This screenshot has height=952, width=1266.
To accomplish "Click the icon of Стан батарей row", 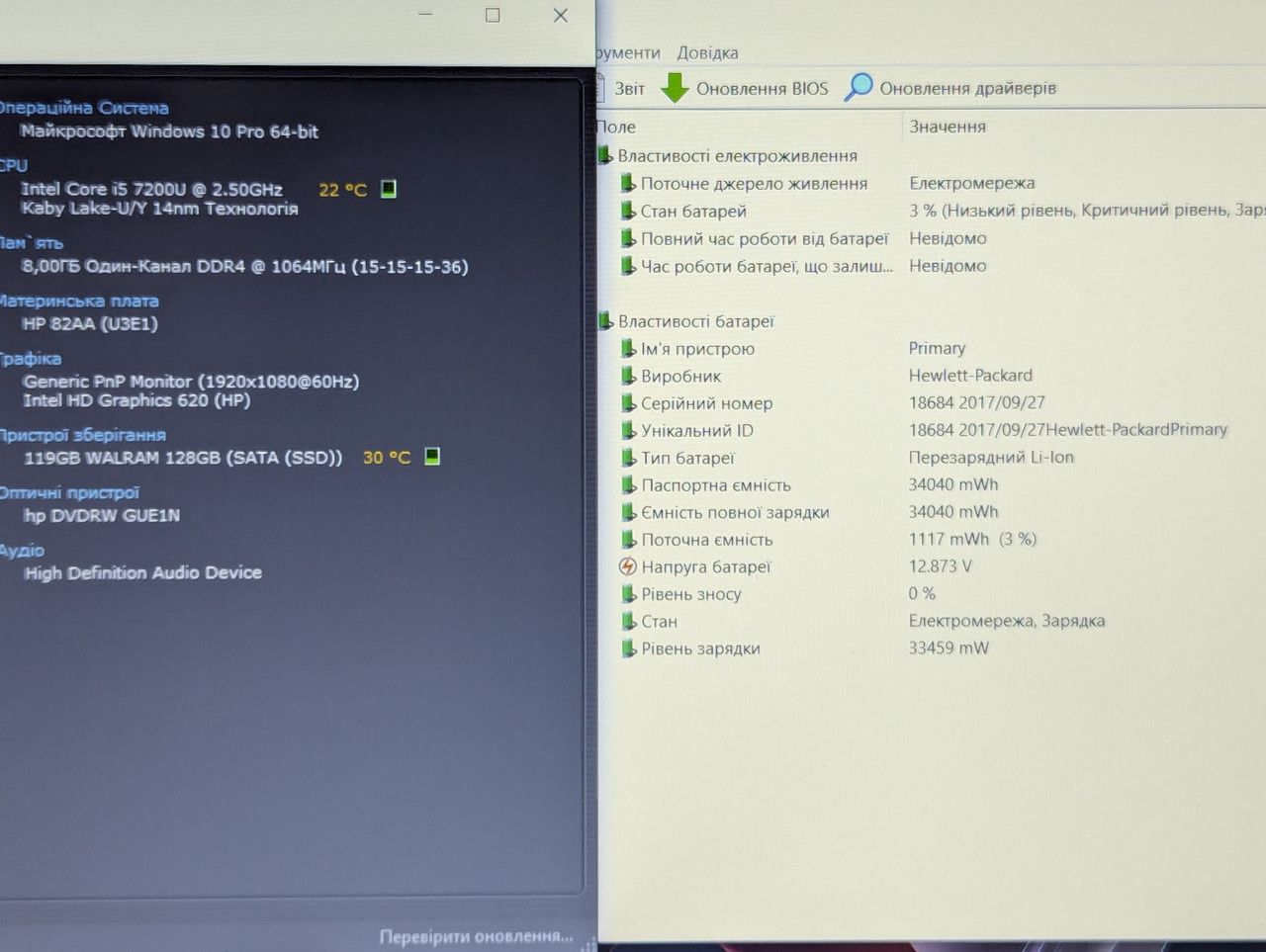I will (628, 211).
